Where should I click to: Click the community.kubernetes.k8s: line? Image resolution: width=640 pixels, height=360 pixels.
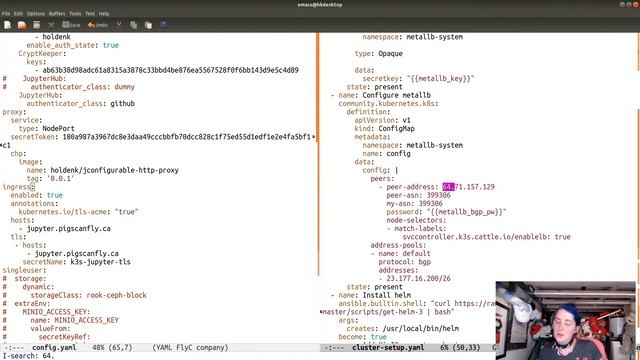coord(388,104)
